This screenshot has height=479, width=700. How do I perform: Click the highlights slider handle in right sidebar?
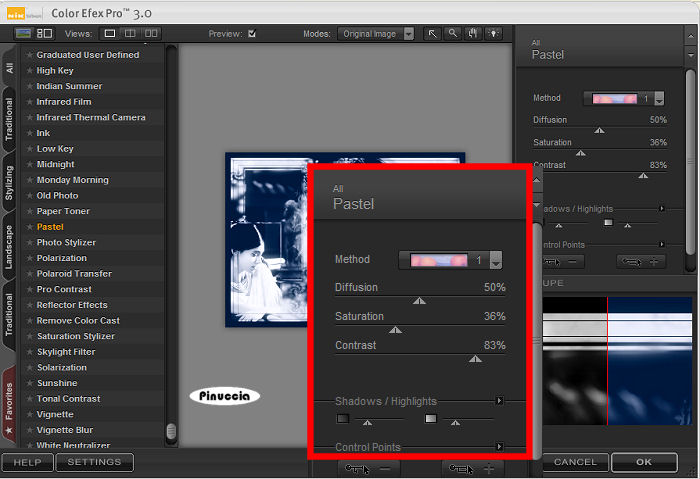coord(628,226)
